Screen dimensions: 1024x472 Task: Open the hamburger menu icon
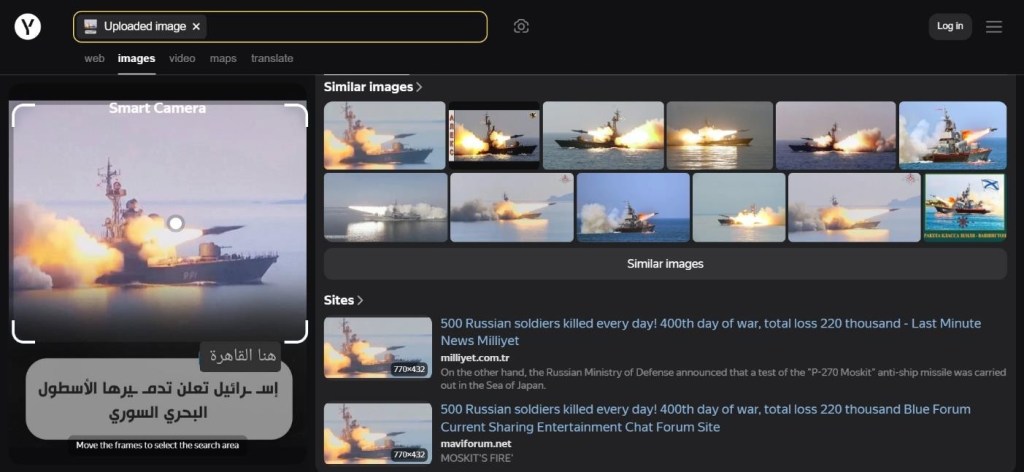point(993,27)
